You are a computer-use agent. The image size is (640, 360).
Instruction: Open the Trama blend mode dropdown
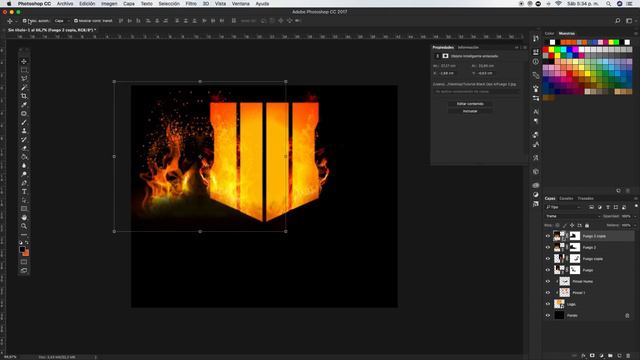[572, 216]
